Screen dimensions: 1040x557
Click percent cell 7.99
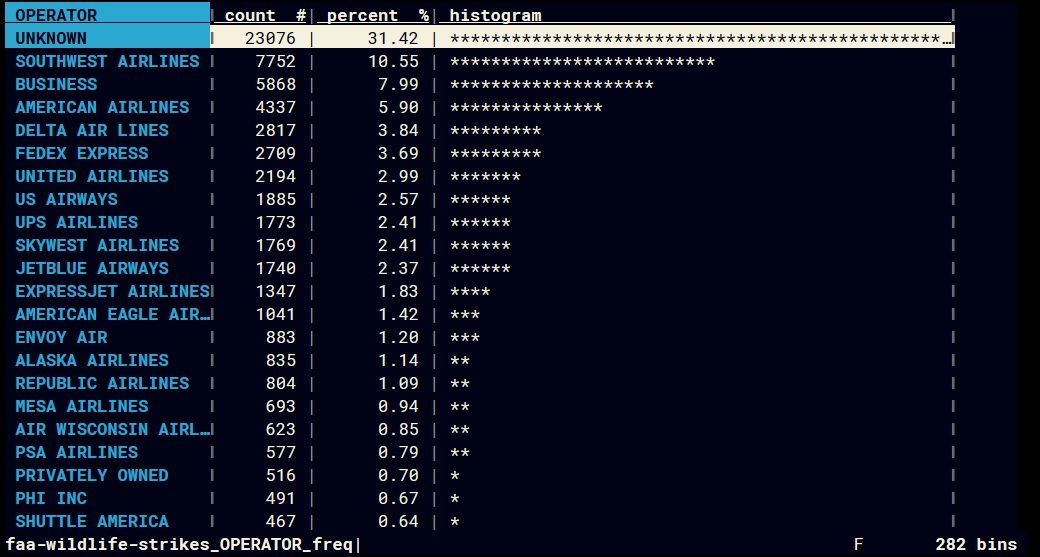399,84
